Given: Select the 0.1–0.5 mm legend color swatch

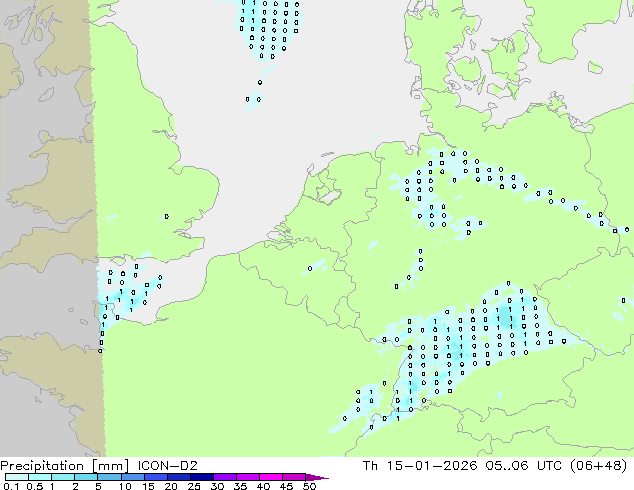Looking at the screenshot, I should [x=17, y=477].
